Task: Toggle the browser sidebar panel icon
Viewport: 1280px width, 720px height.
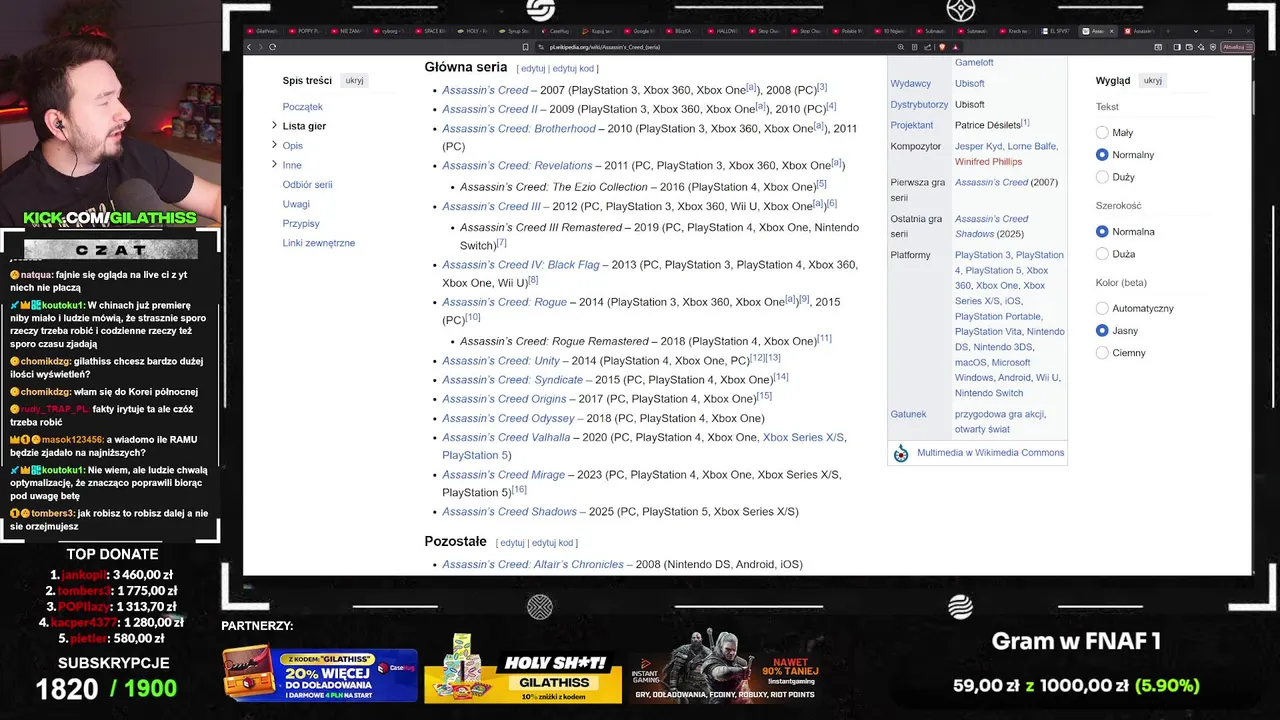Action: [x=1177, y=47]
